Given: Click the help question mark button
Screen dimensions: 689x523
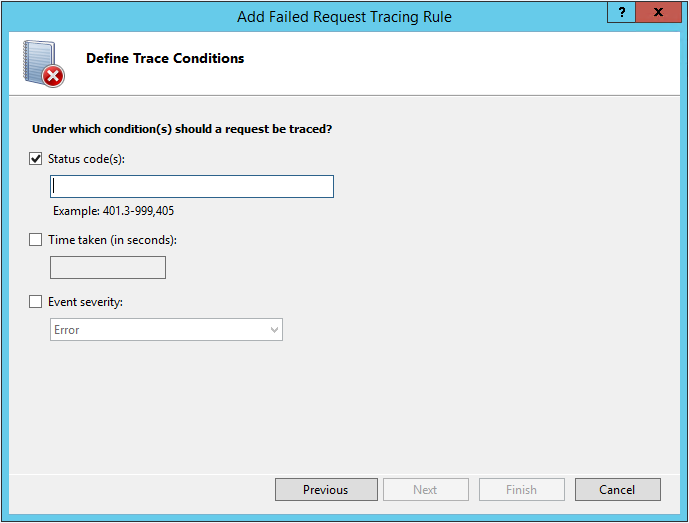Looking at the screenshot, I should tap(621, 12).
